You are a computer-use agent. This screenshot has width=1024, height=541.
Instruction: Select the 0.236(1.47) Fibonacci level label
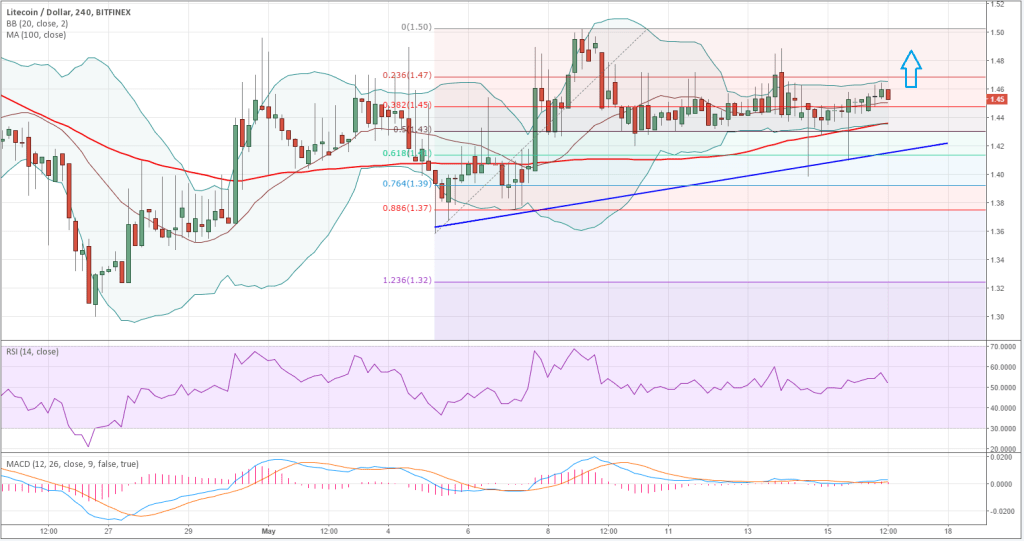(407, 76)
